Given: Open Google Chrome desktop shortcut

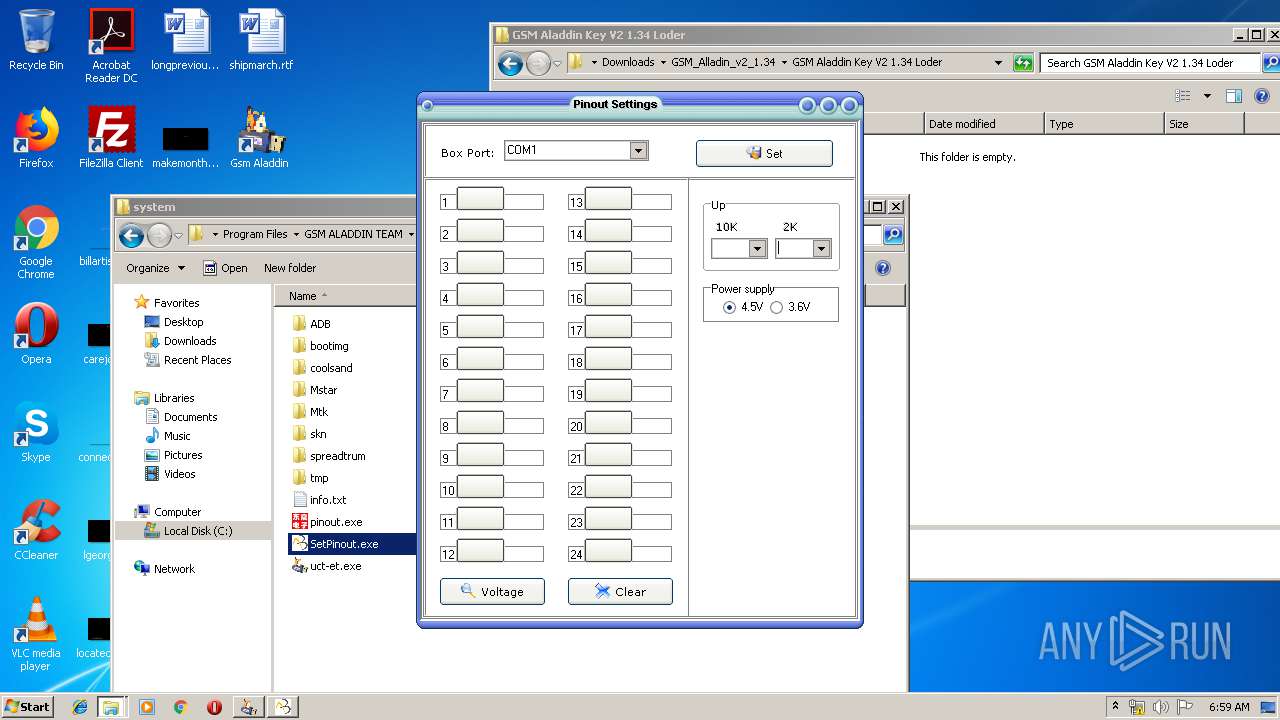Looking at the screenshot, I should coord(36,243).
